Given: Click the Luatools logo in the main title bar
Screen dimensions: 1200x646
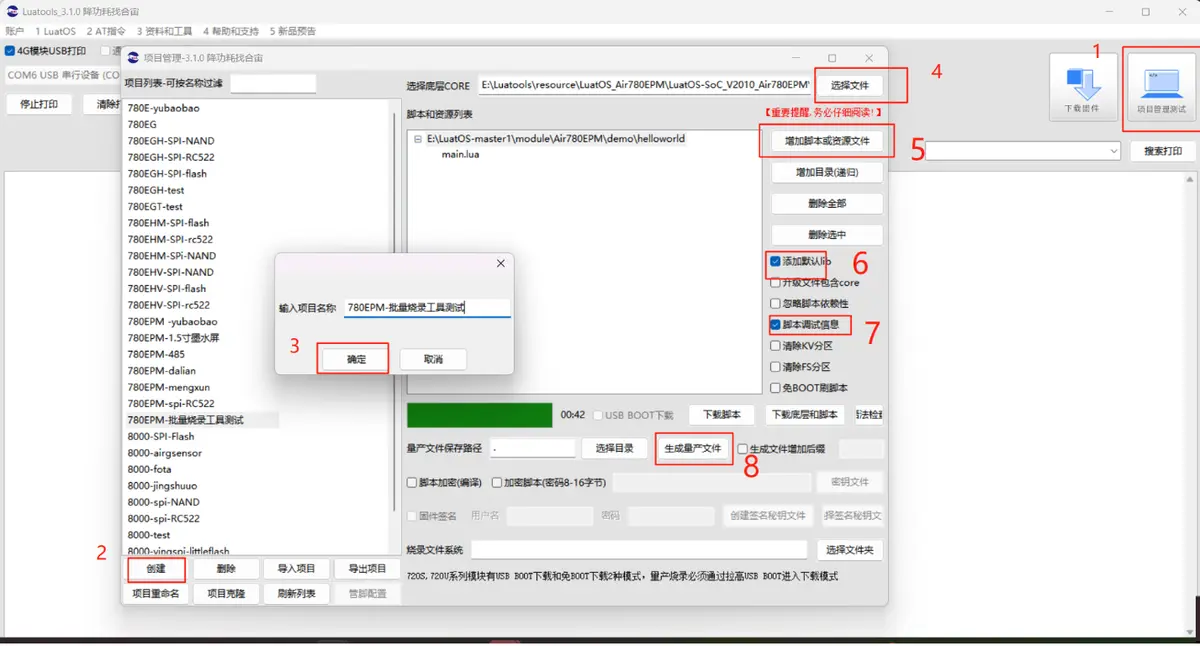Looking at the screenshot, I should click(x=12, y=11).
